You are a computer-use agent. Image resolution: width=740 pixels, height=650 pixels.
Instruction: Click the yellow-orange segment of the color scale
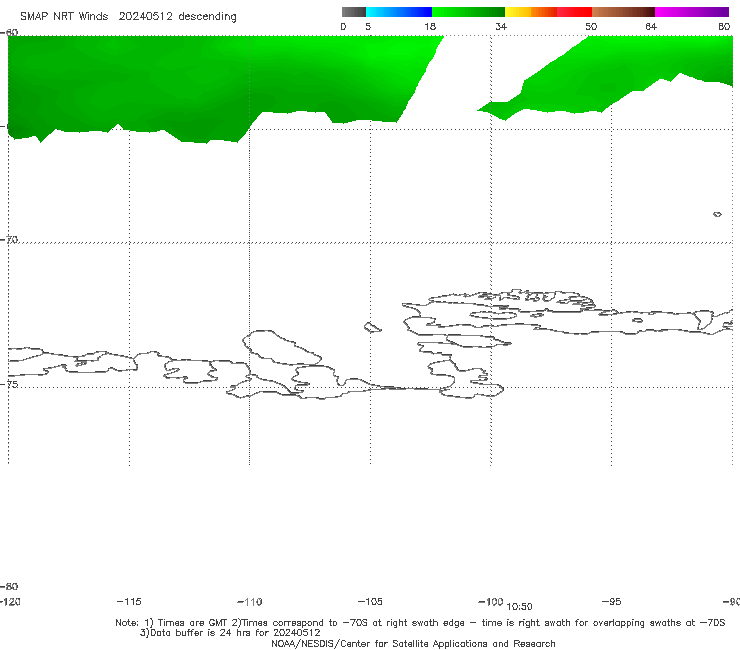pos(531,12)
